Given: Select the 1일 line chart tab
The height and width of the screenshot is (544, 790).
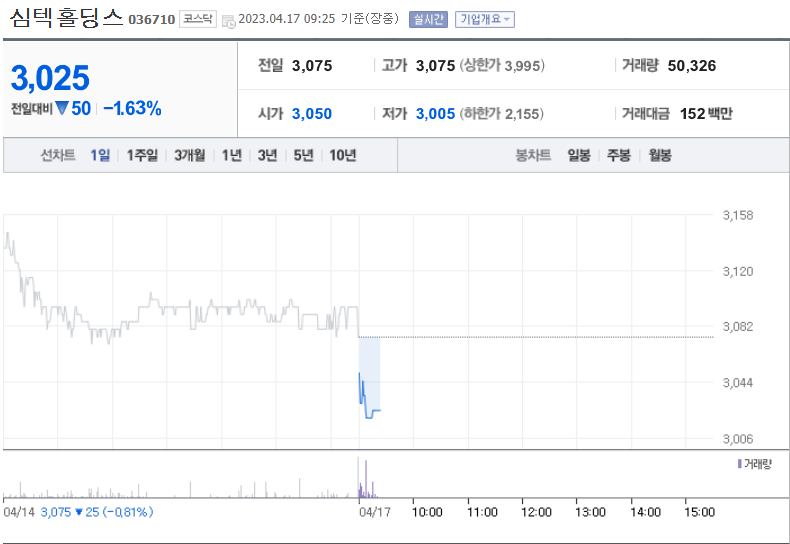Looking at the screenshot, I should (x=100, y=155).
